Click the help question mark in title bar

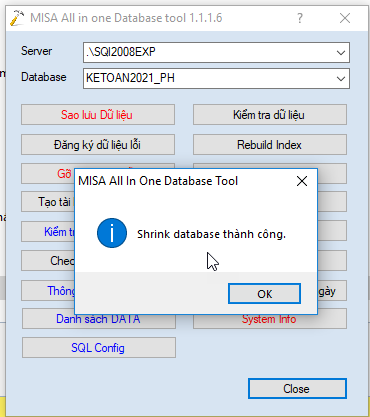pos(300,18)
